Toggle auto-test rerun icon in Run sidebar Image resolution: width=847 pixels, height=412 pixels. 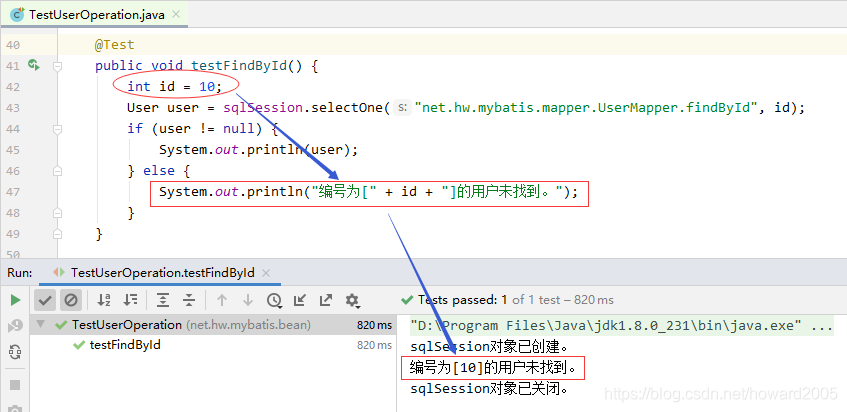[15, 352]
